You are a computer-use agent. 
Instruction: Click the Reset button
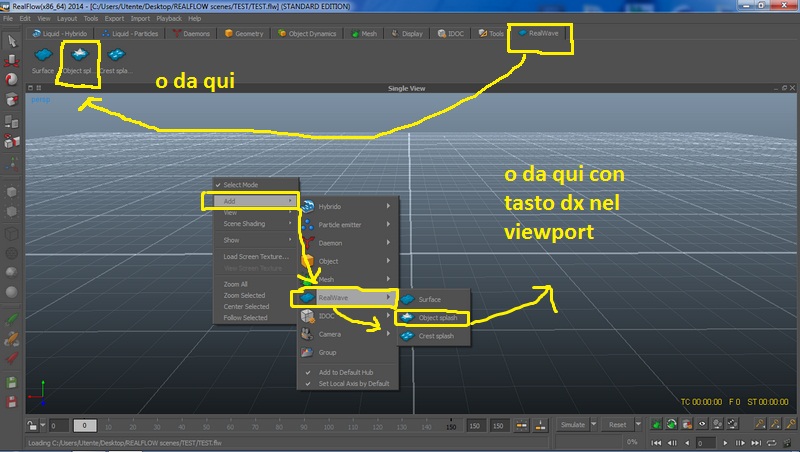(x=617, y=424)
